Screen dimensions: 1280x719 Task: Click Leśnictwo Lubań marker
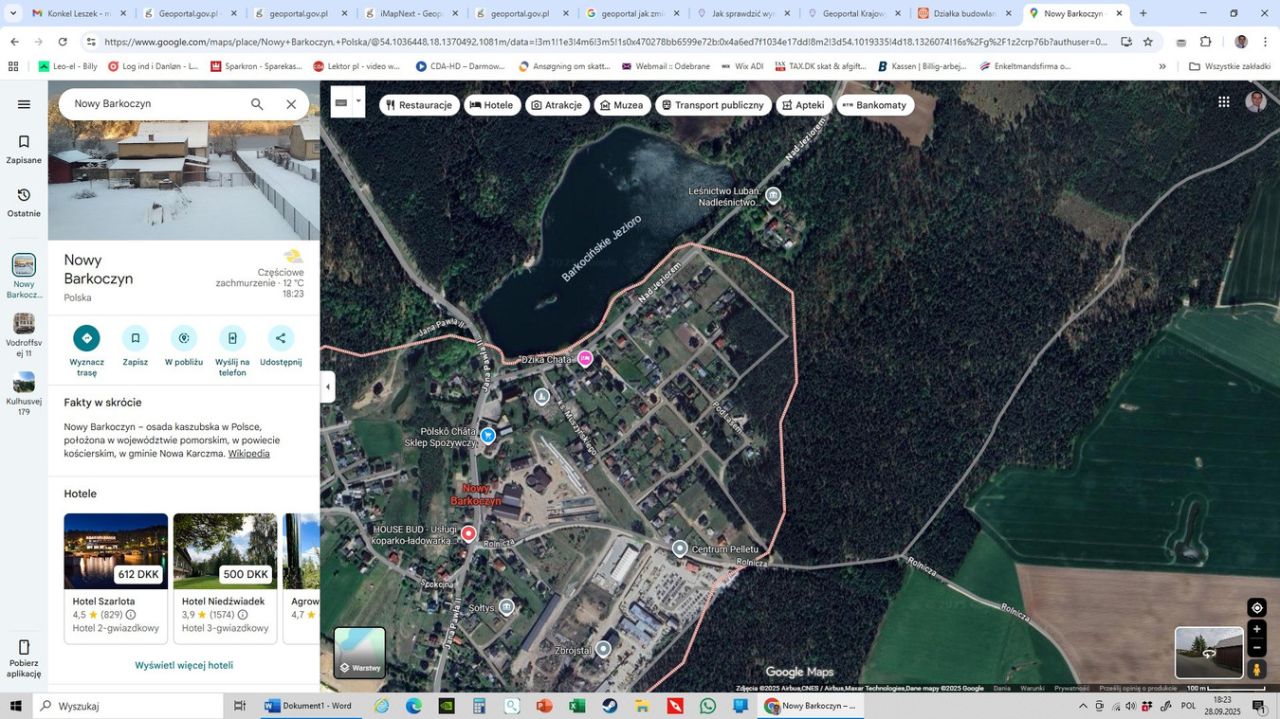[x=773, y=195]
